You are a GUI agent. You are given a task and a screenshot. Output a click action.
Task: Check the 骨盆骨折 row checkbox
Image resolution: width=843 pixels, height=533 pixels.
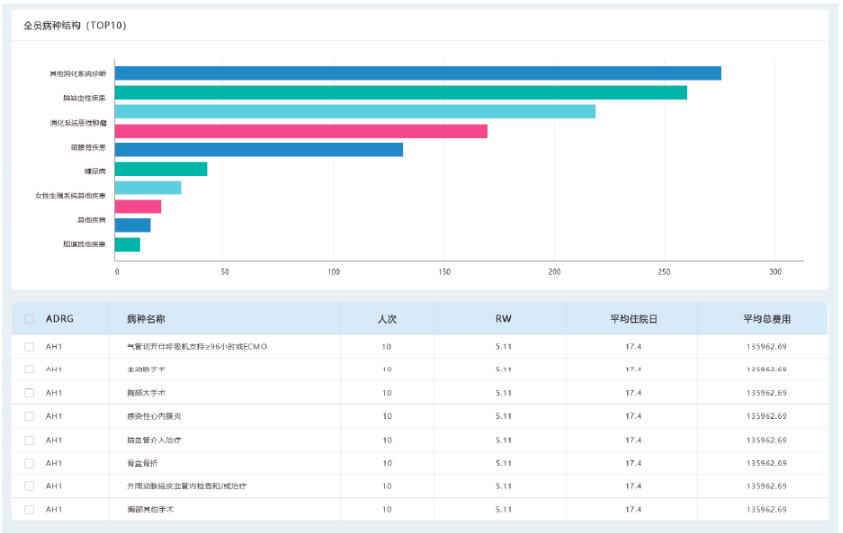(x=29, y=463)
